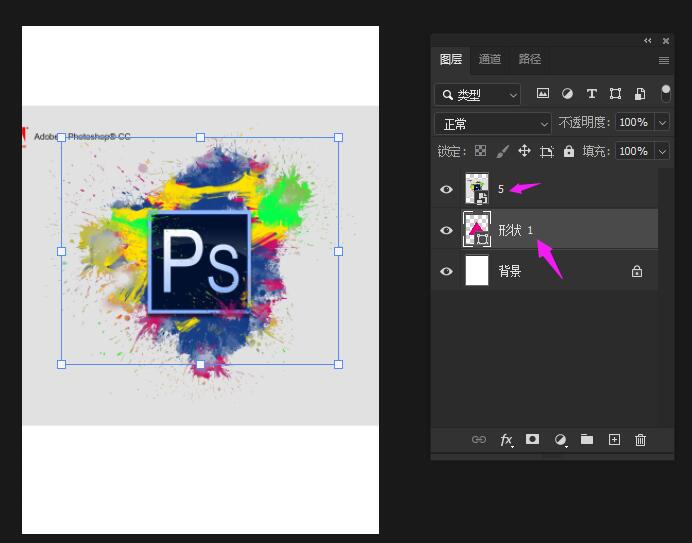Viewport: 692px width, 543px height.
Task: Click the padlock on 背景 layer
Action: click(x=637, y=271)
